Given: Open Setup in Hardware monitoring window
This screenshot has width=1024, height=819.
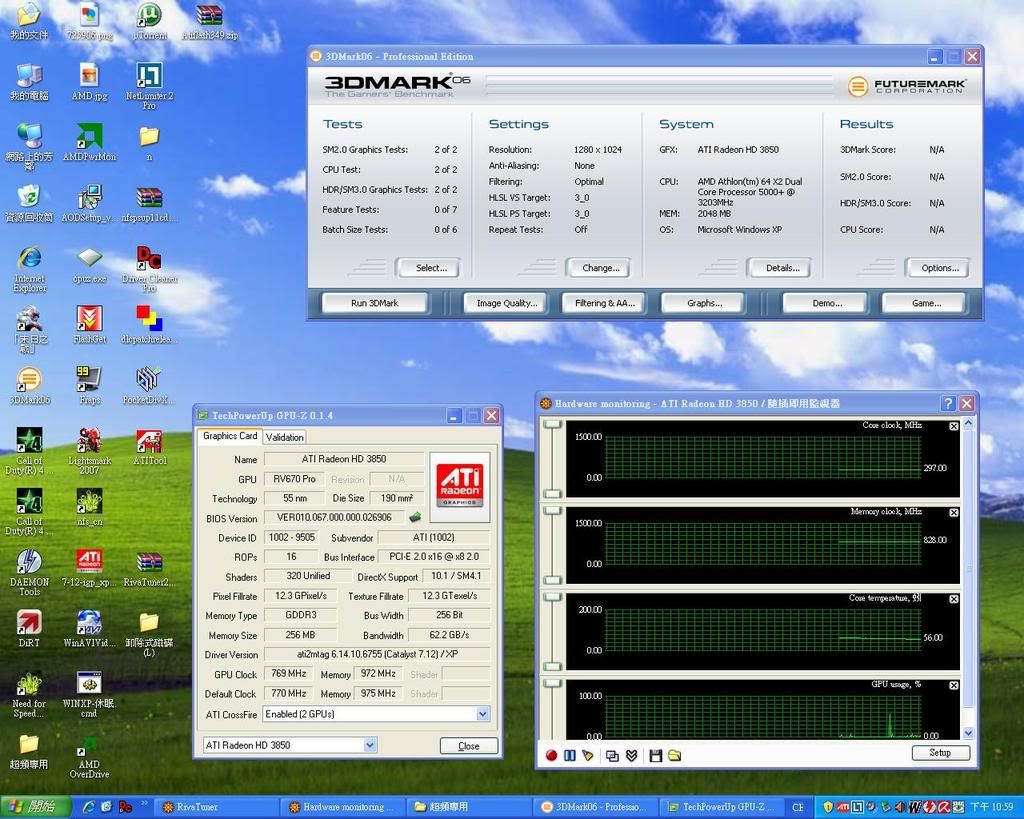Looking at the screenshot, I should tap(940, 753).
